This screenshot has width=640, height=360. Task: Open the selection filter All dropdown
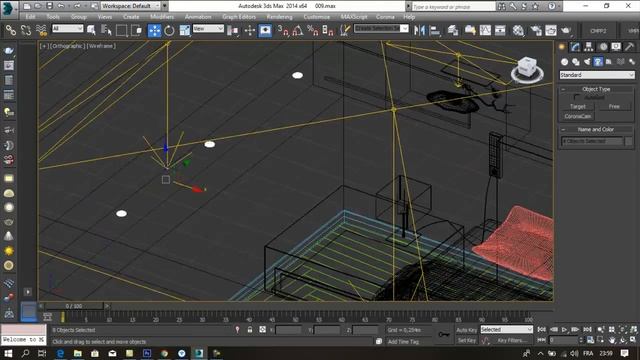[68, 29]
